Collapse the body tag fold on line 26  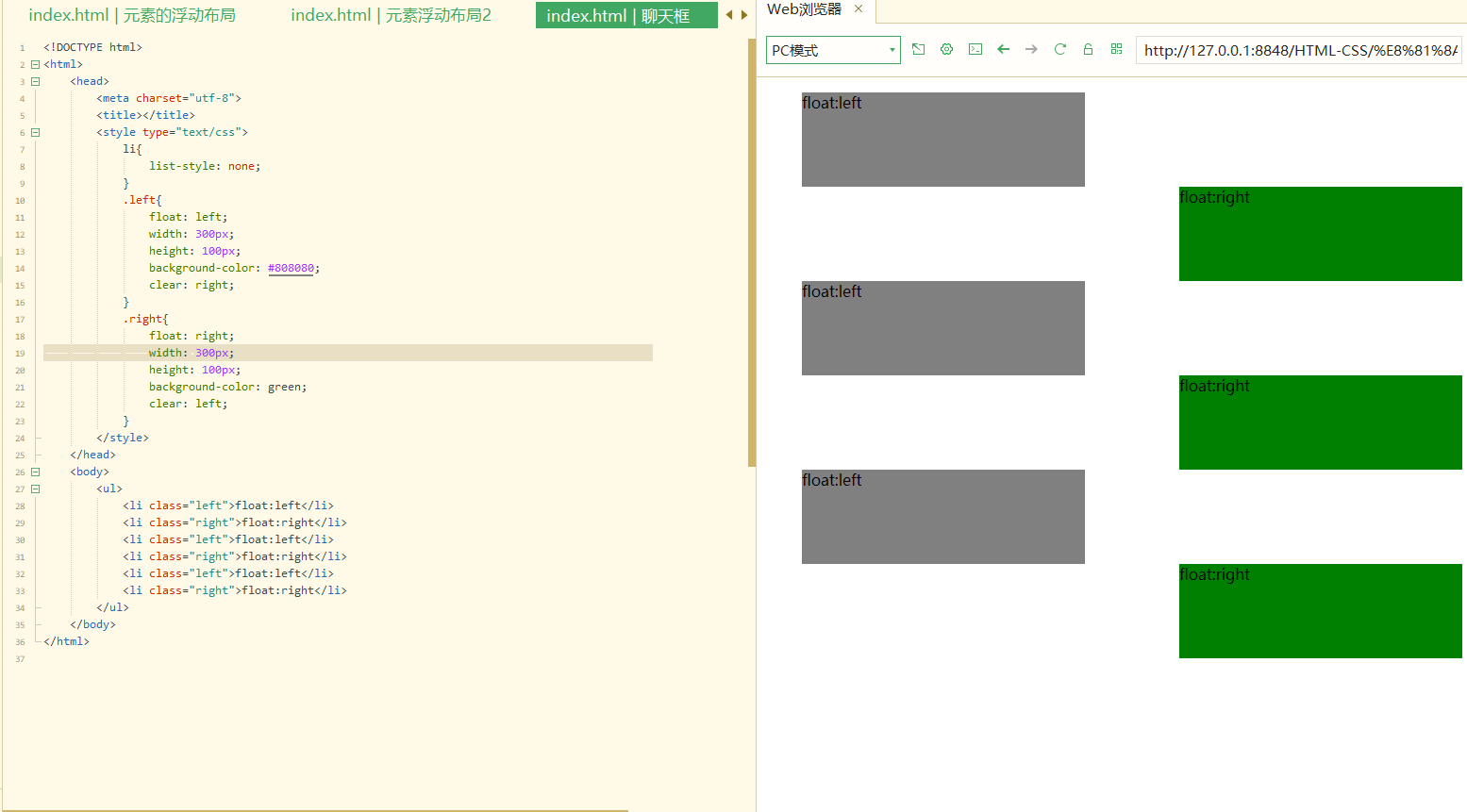coord(35,472)
